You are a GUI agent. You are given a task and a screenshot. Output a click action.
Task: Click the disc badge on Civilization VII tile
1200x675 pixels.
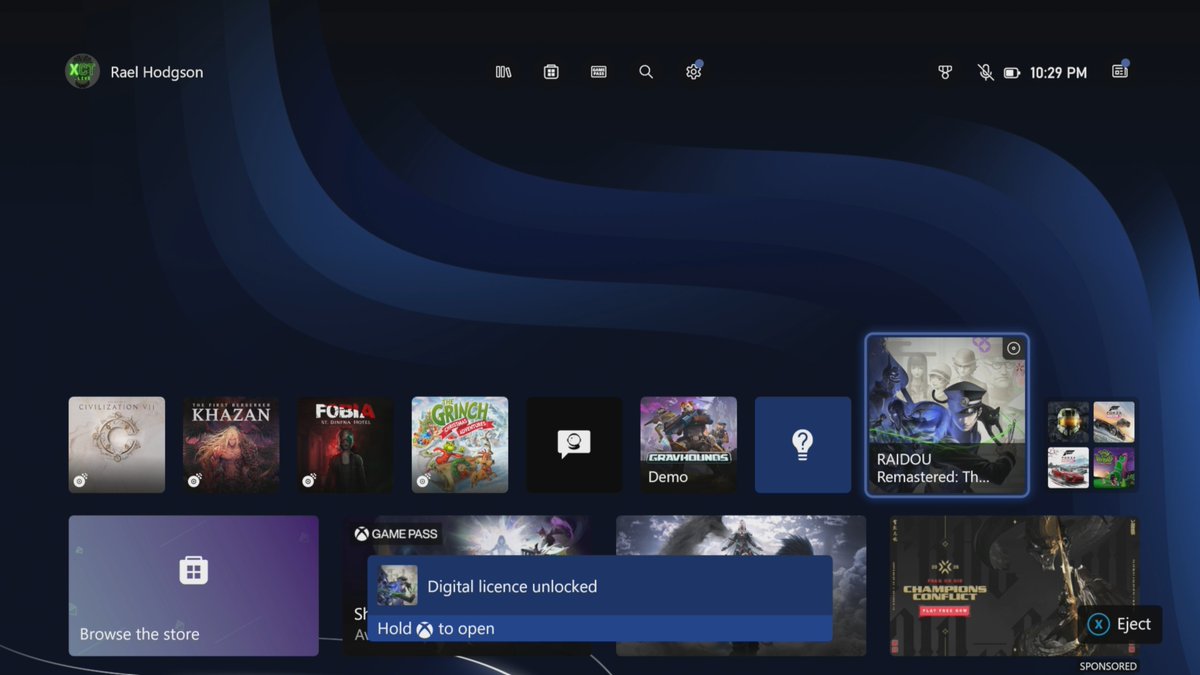point(80,481)
